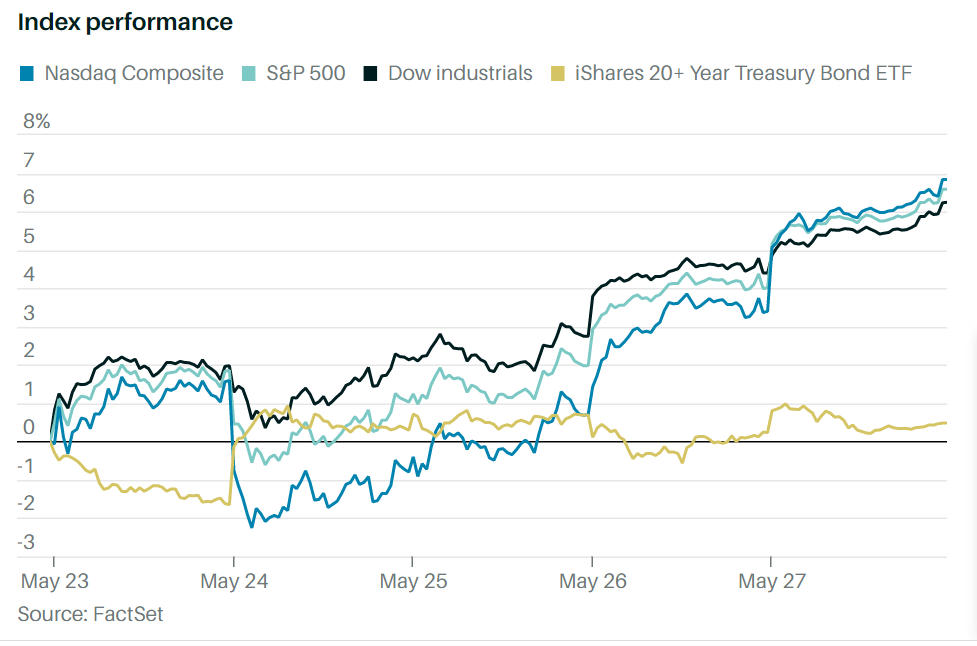Click the 0 y-axis baseline label
Viewport: 977px width, 646px height.
tap(28, 428)
